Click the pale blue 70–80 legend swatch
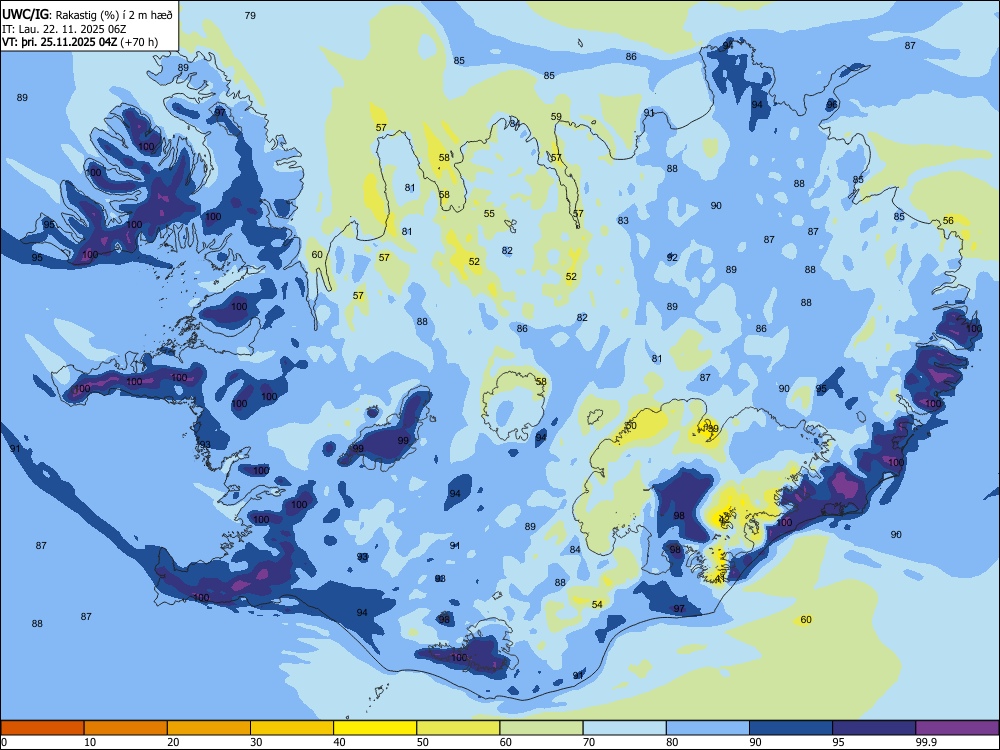Screen dimensions: 1000x750 click(x=624, y=728)
